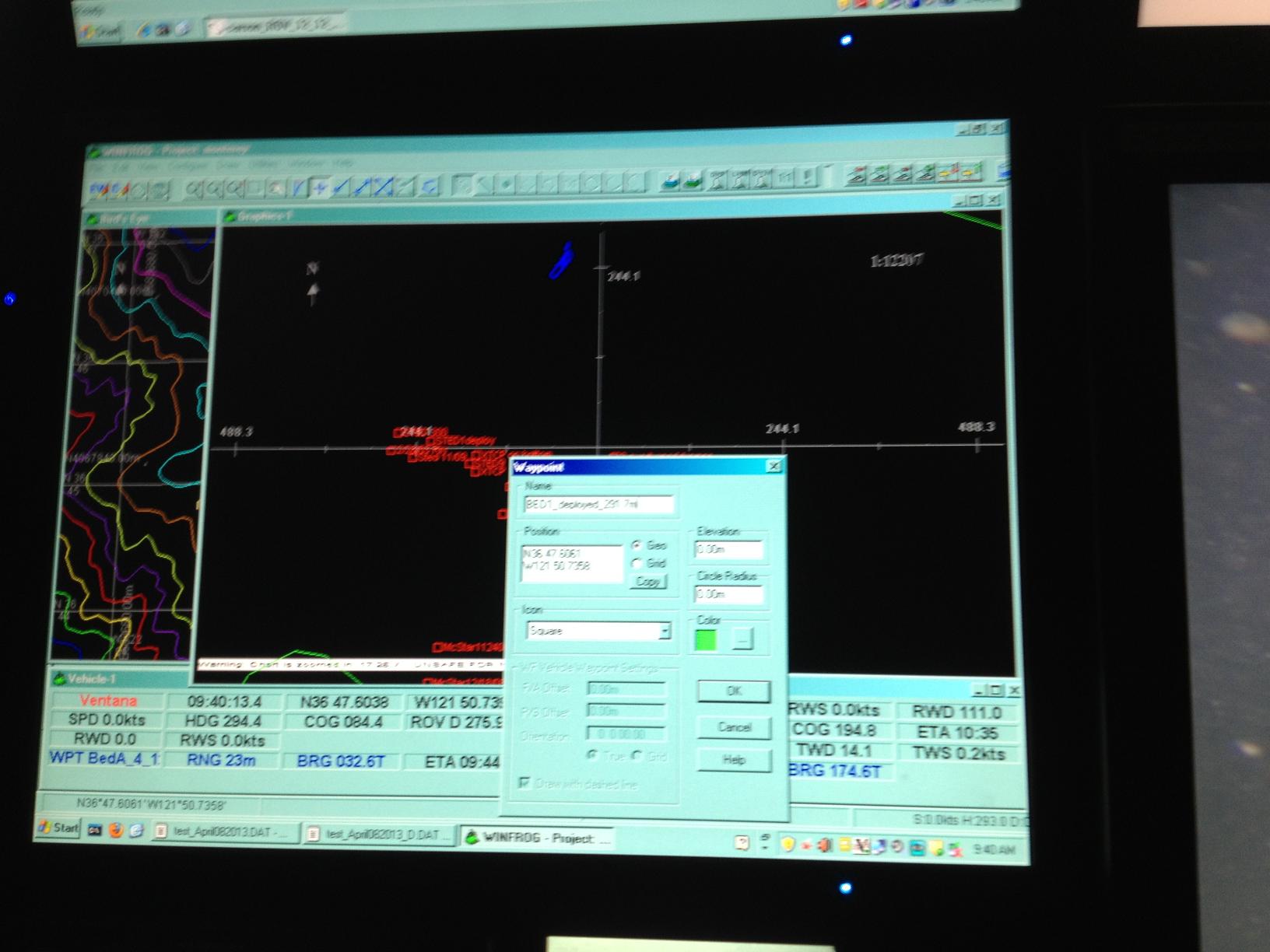This screenshot has width=1270, height=952.
Task: Click the waypoint Name input field
Action: tap(598, 504)
